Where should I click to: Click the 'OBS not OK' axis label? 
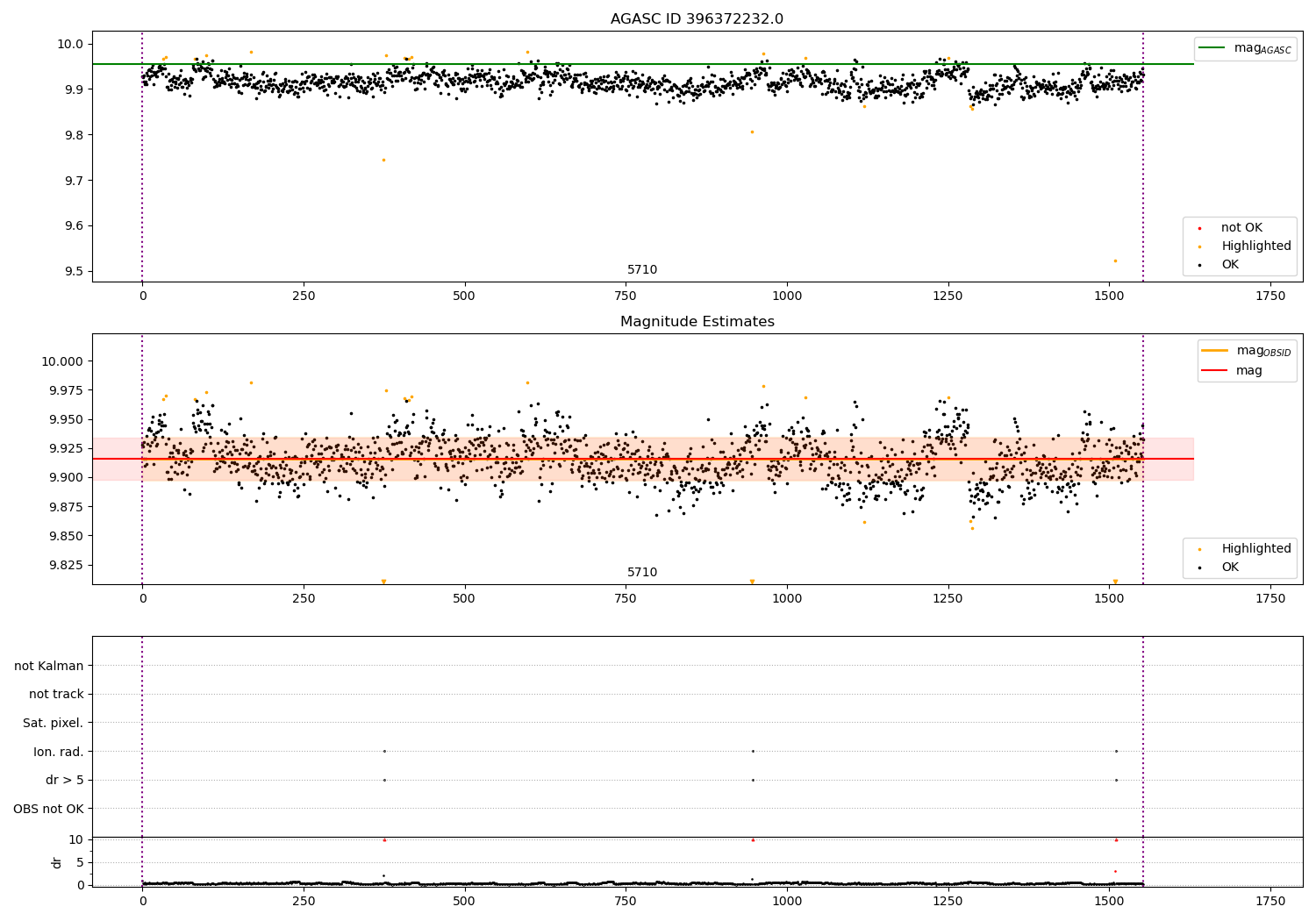click(x=49, y=809)
